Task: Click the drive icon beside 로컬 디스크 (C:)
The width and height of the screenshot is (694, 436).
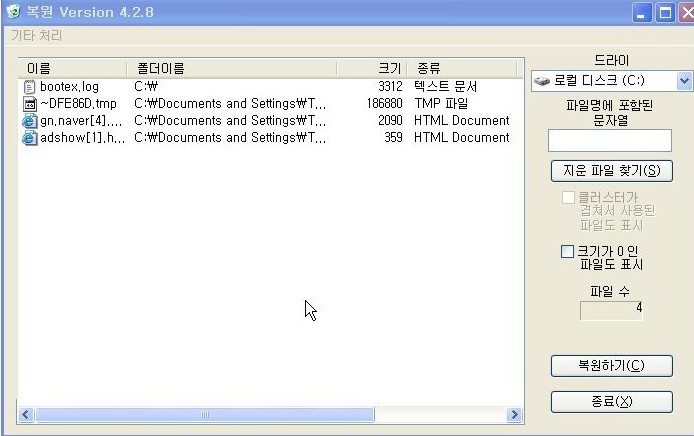Action: point(542,81)
